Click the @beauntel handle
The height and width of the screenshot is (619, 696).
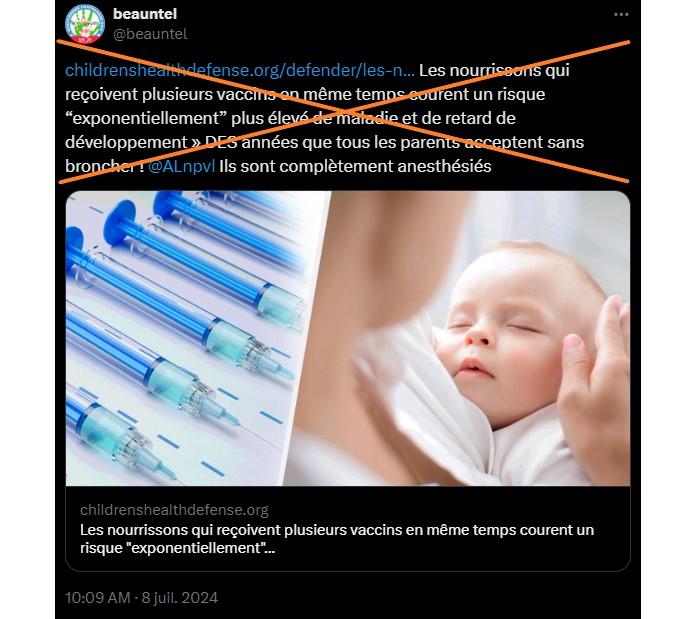pyautogui.click(x=150, y=34)
